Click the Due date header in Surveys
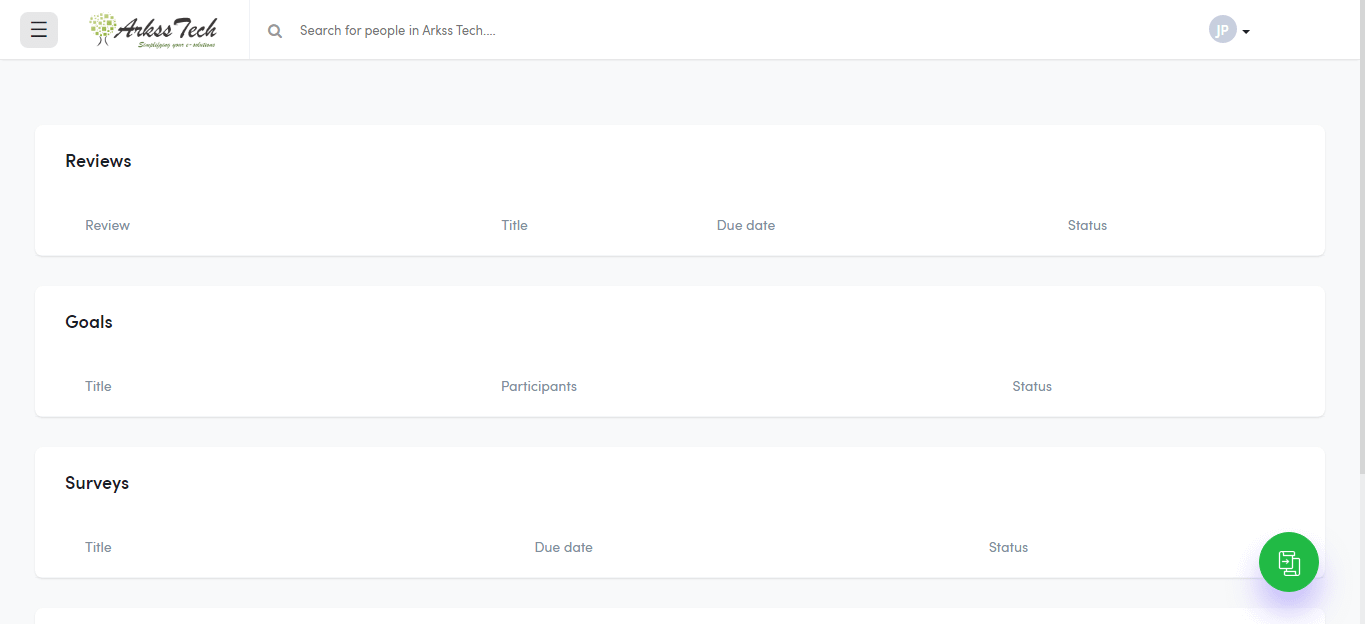 [x=563, y=547]
